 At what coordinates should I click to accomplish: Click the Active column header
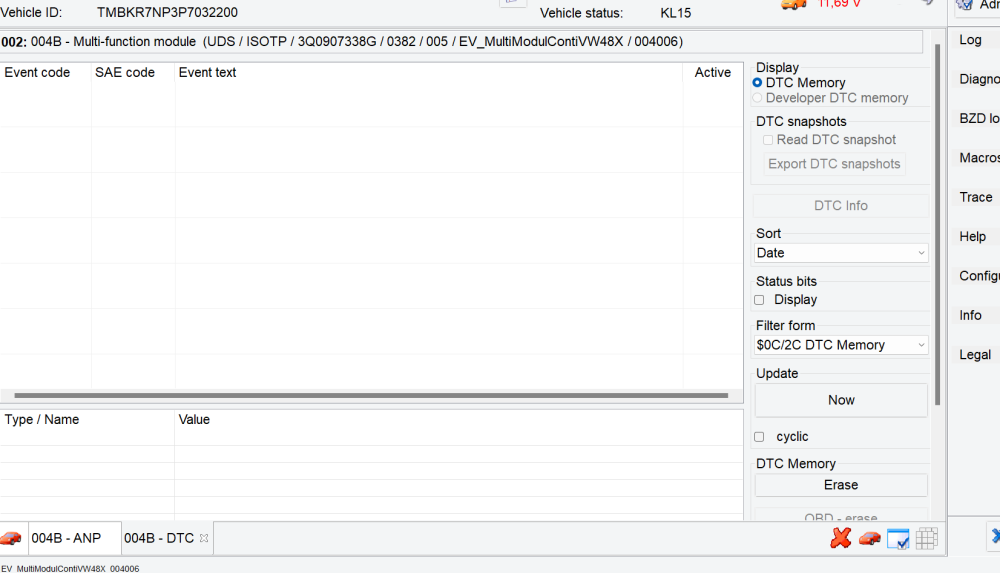click(x=712, y=72)
